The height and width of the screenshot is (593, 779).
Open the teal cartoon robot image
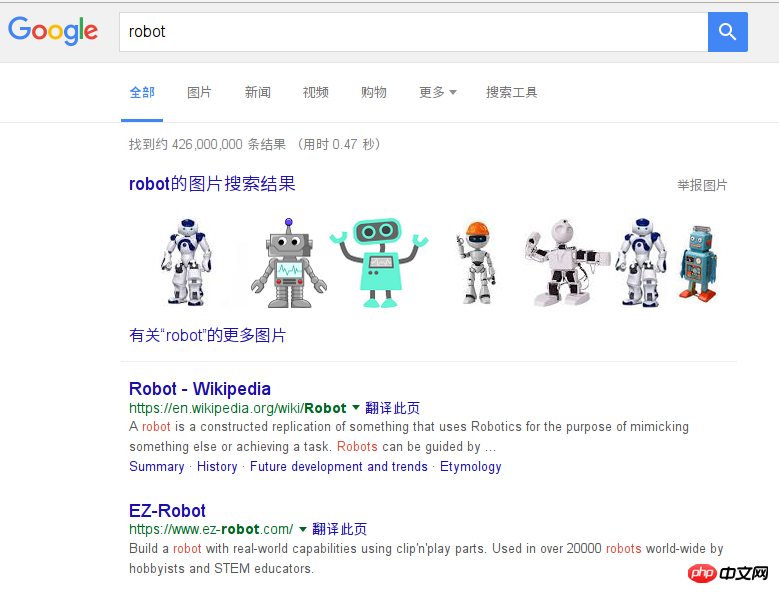(x=379, y=262)
